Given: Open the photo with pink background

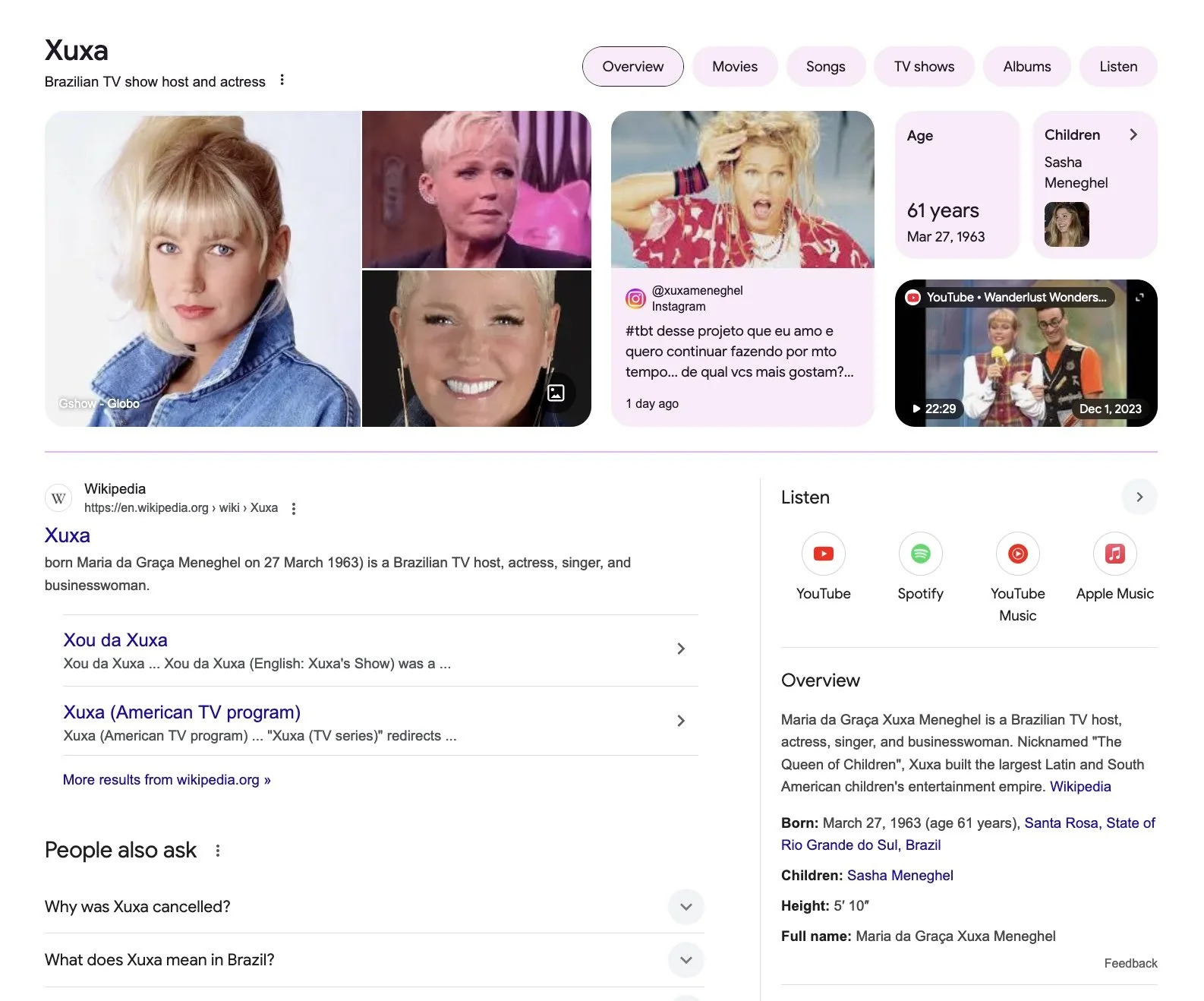Looking at the screenshot, I should pyautogui.click(x=476, y=189).
